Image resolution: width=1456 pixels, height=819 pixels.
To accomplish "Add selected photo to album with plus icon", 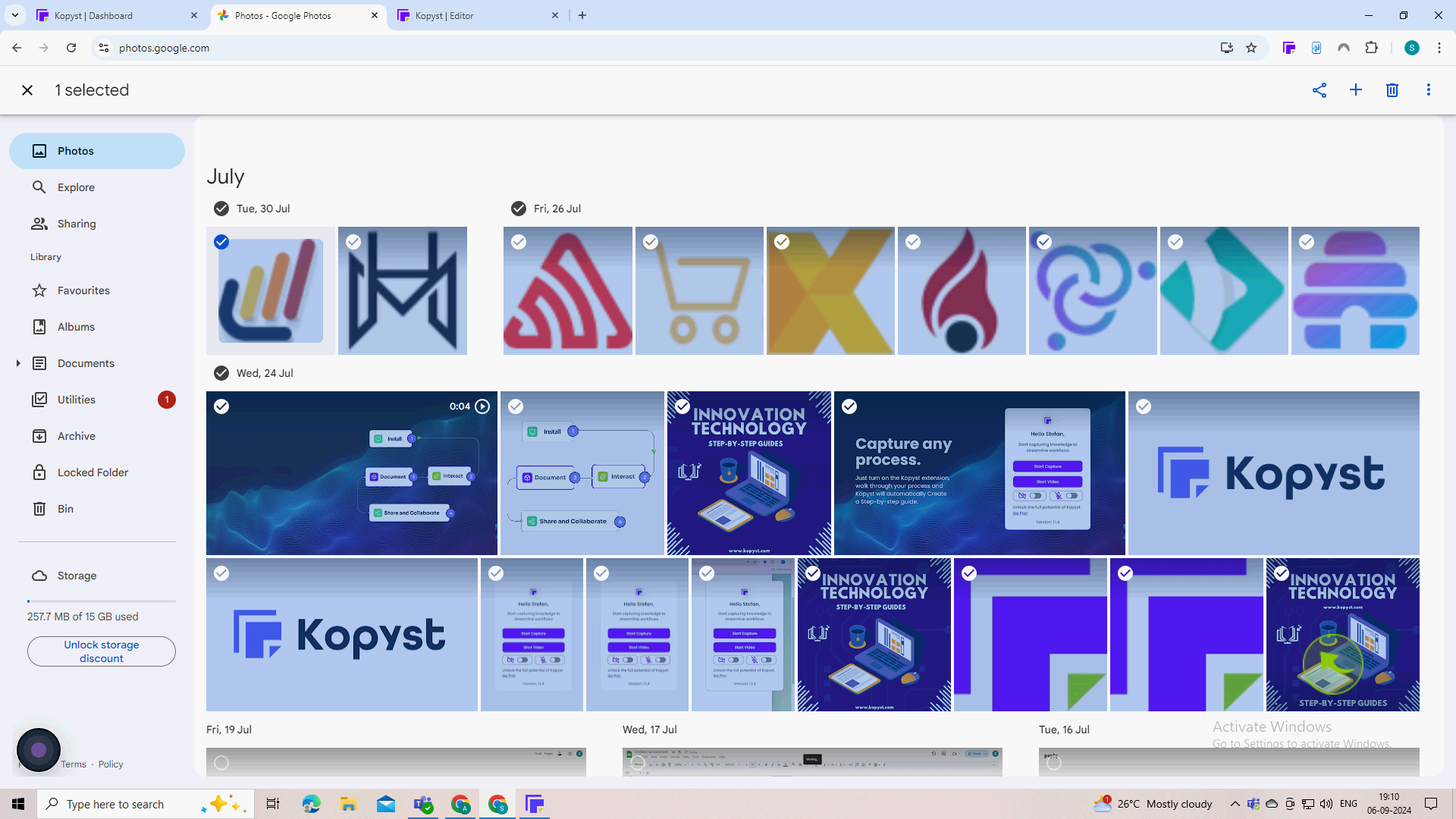I will coord(1356,90).
